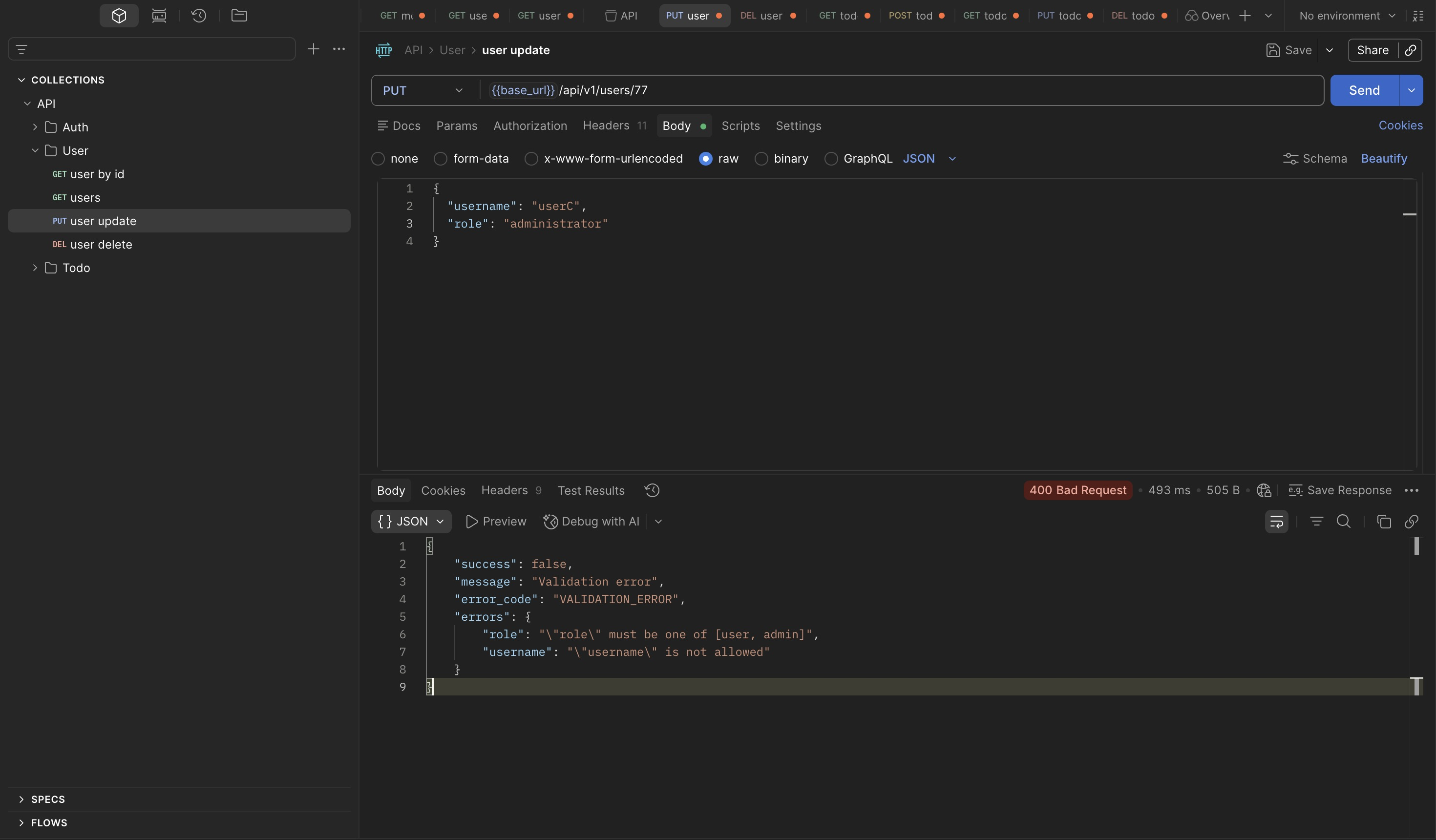Open the Send button dropdown arrow
Viewport: 1436px width, 840px height.
1412,90
